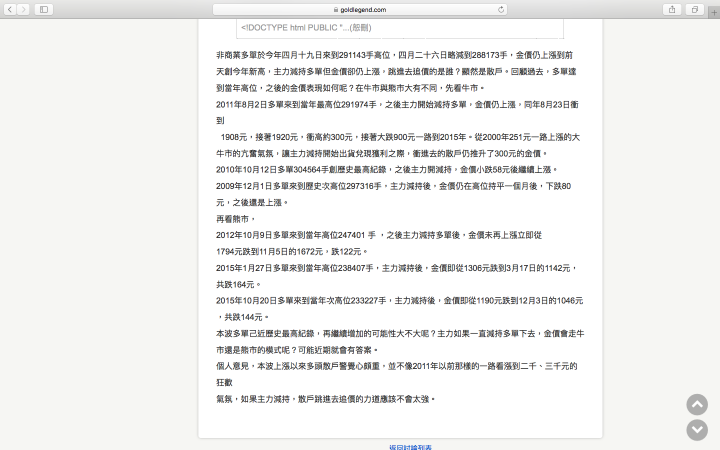Go forward to the next page
Screen dimensions: 720x450
click(24, 9)
